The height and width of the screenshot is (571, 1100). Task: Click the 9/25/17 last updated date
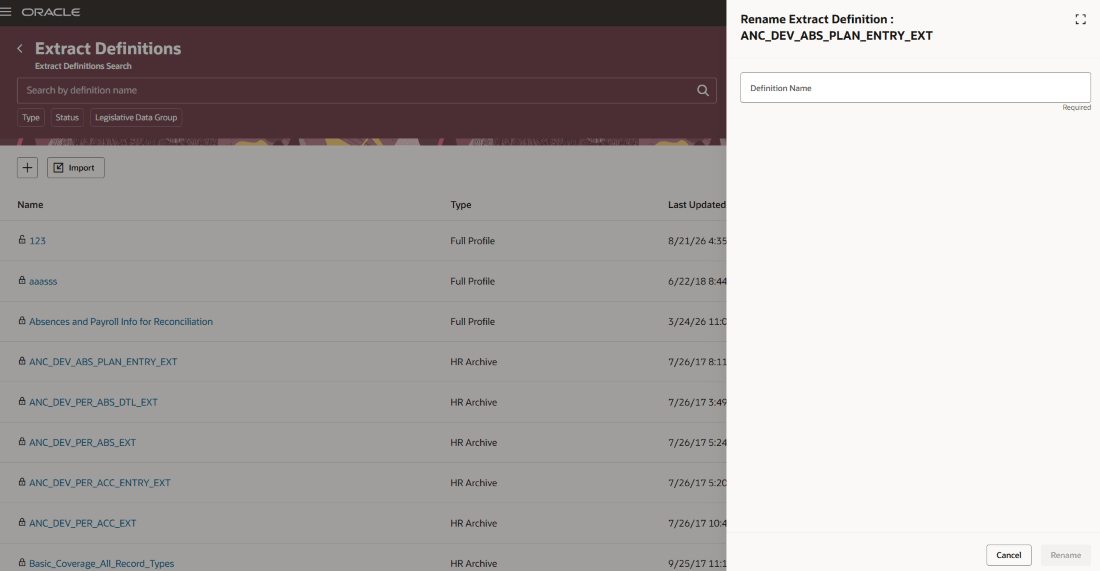click(697, 563)
